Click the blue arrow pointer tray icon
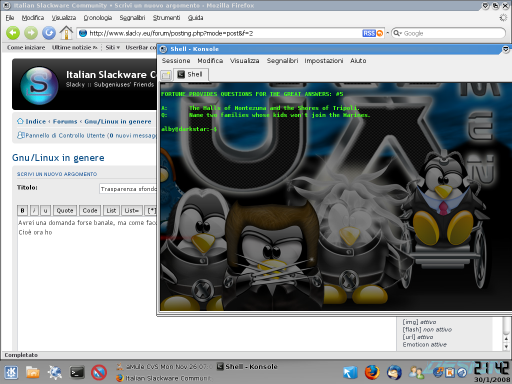This screenshot has height=384, width=512. click(350, 372)
